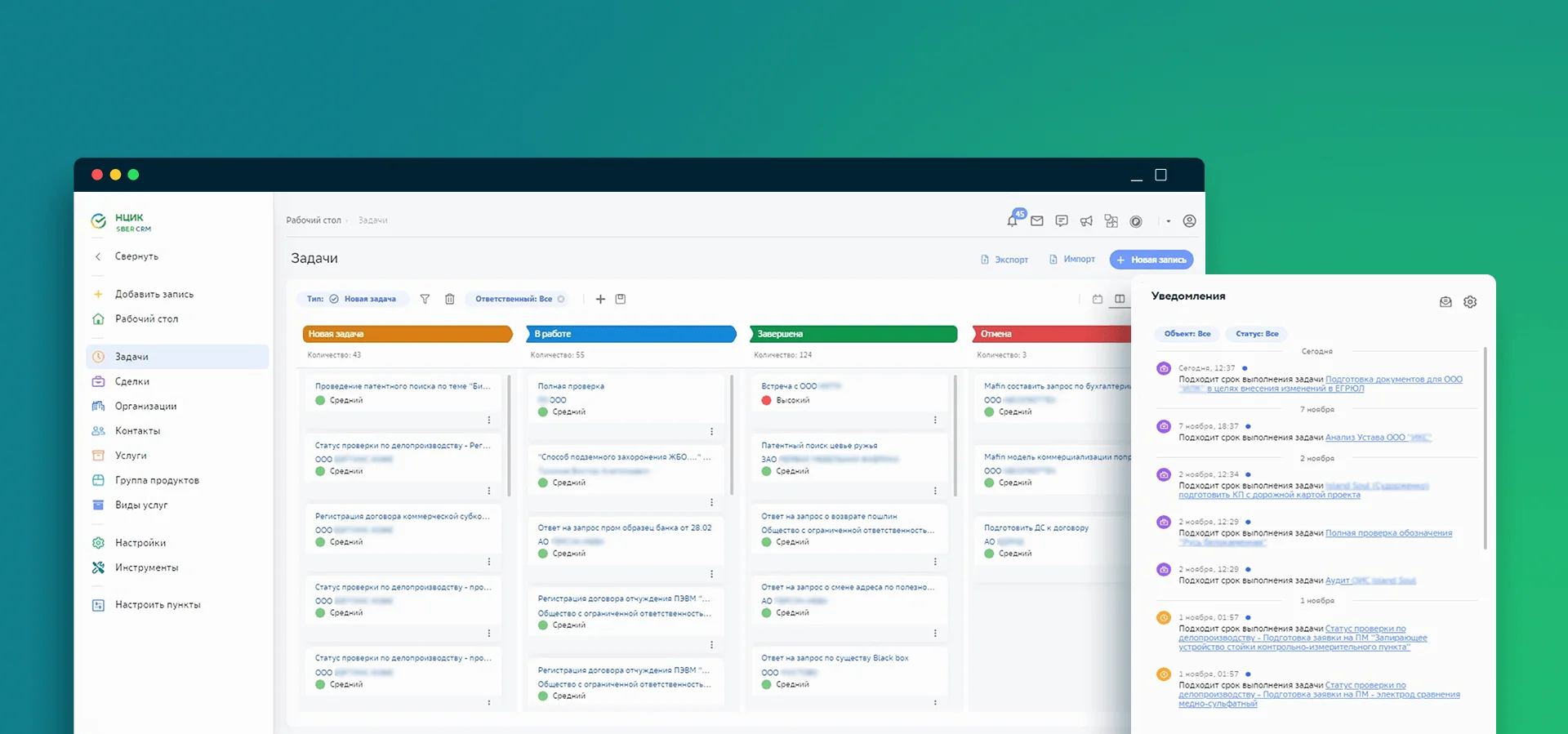
Task: Click the trash icon in filter bar
Action: point(449,299)
